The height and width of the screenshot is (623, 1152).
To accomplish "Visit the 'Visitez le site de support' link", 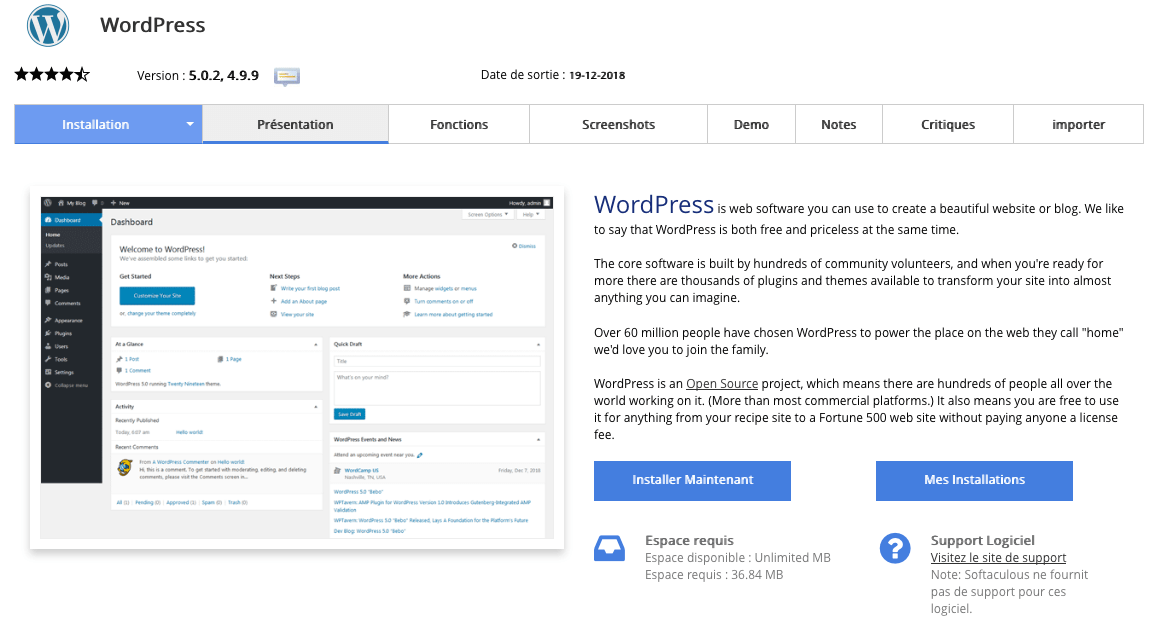I will [x=998, y=558].
